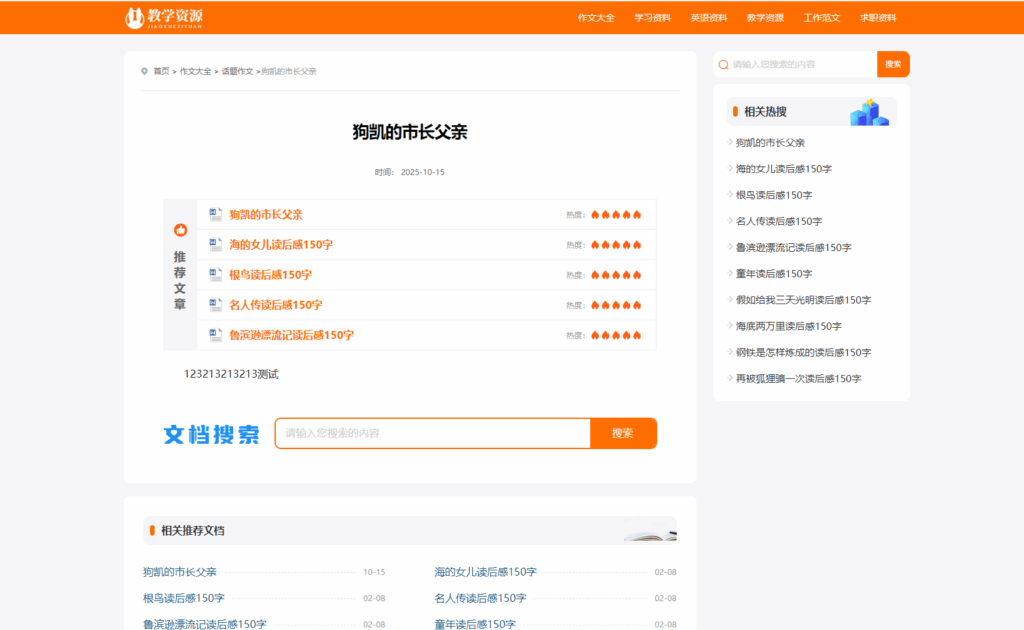Click the arrow before 假如给我三天光明读后感150字
1024x630 pixels.
(x=730, y=300)
